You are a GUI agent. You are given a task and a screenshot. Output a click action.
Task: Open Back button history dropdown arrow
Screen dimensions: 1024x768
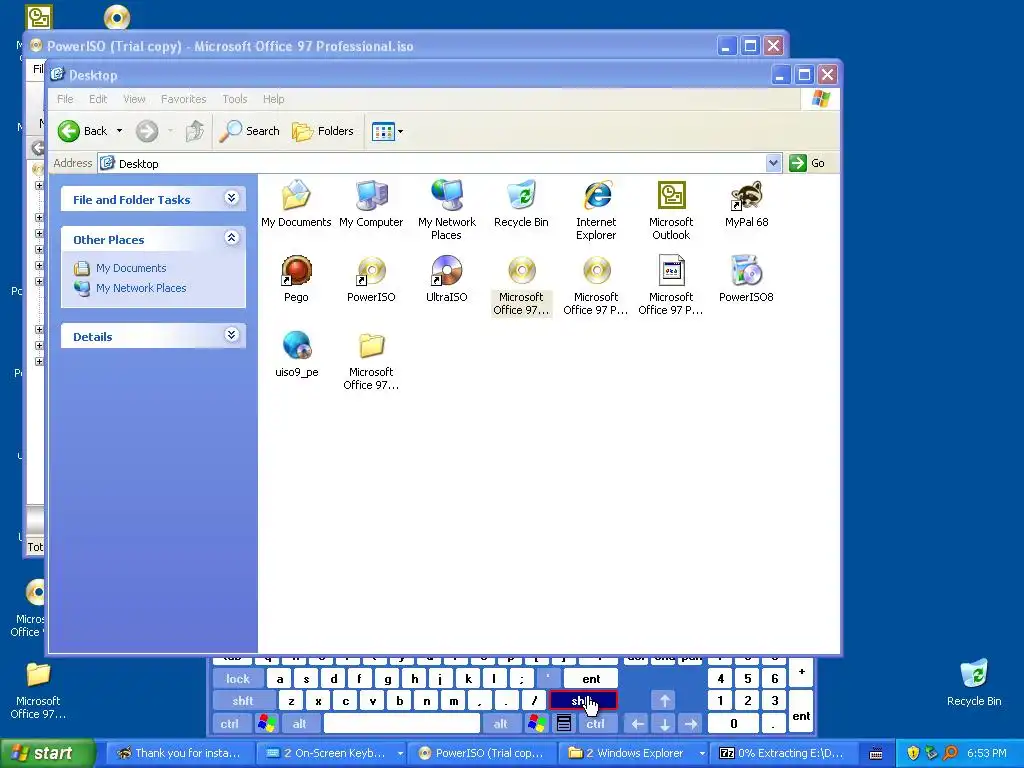[120, 131]
